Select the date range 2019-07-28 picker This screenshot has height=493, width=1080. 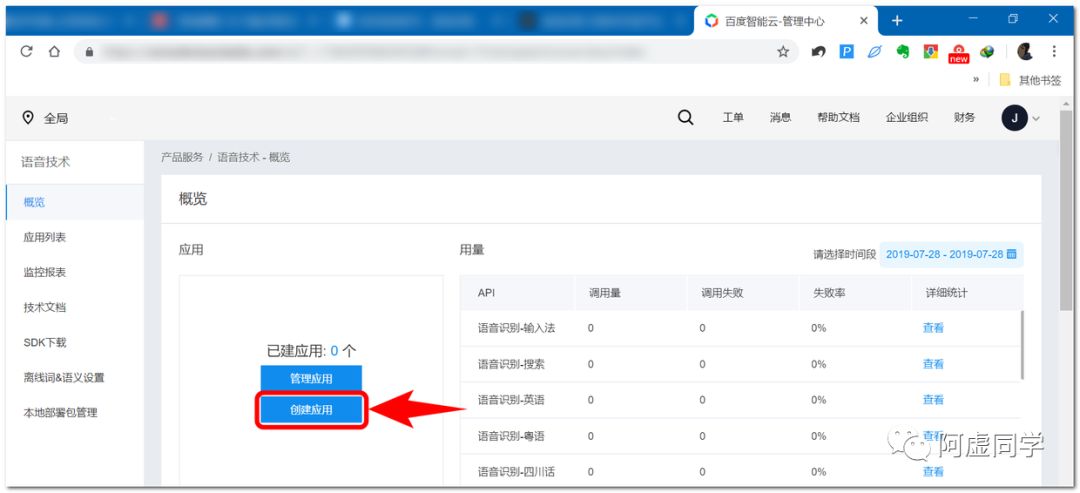(x=951, y=254)
